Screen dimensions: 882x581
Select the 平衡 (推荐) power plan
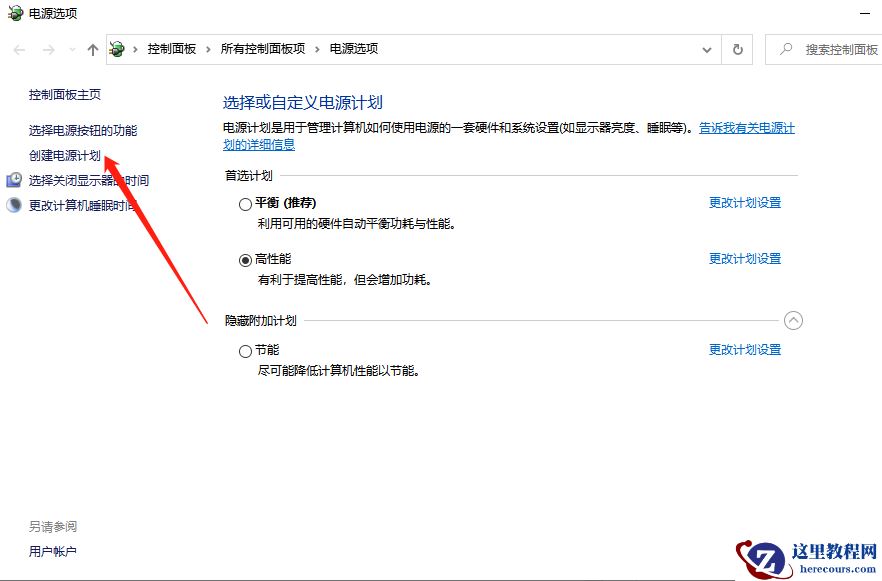245,203
